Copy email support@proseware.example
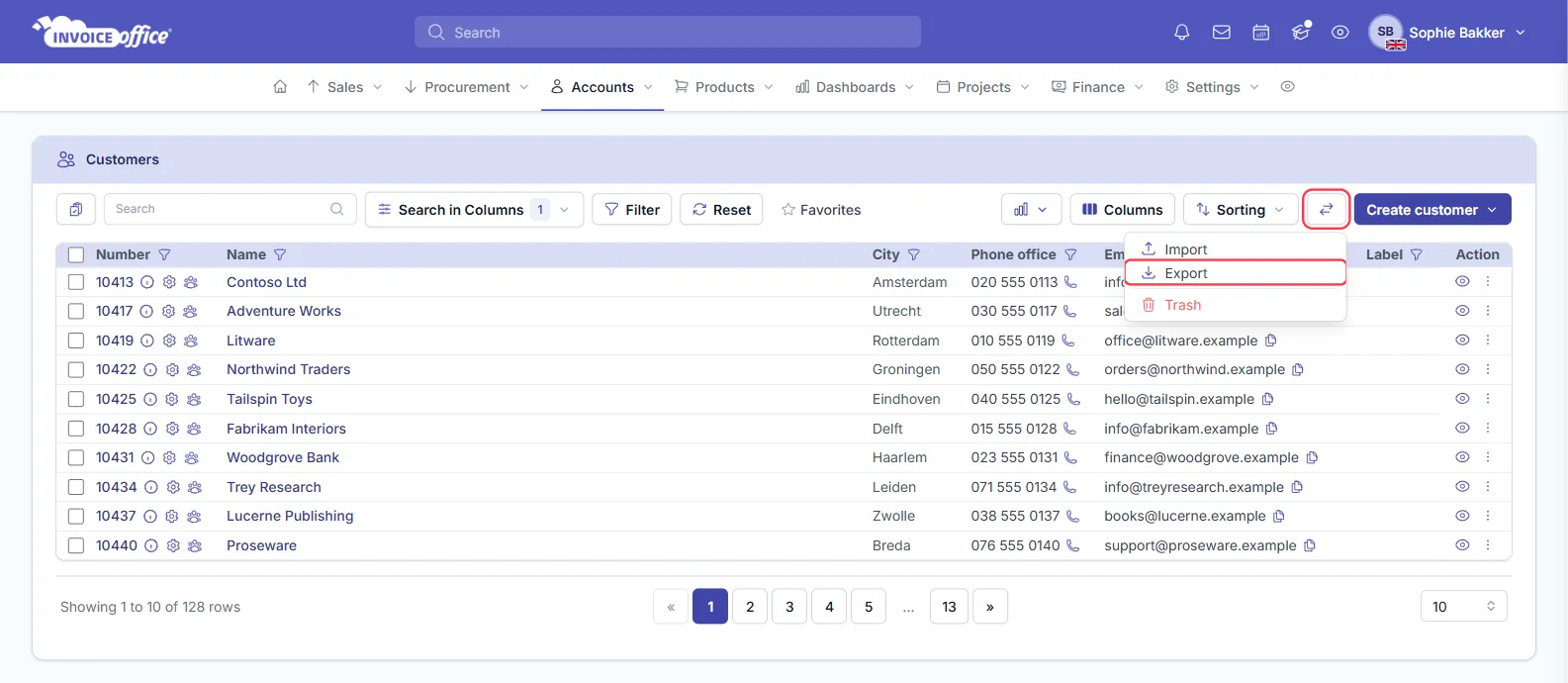1568x683 pixels. tap(1310, 545)
